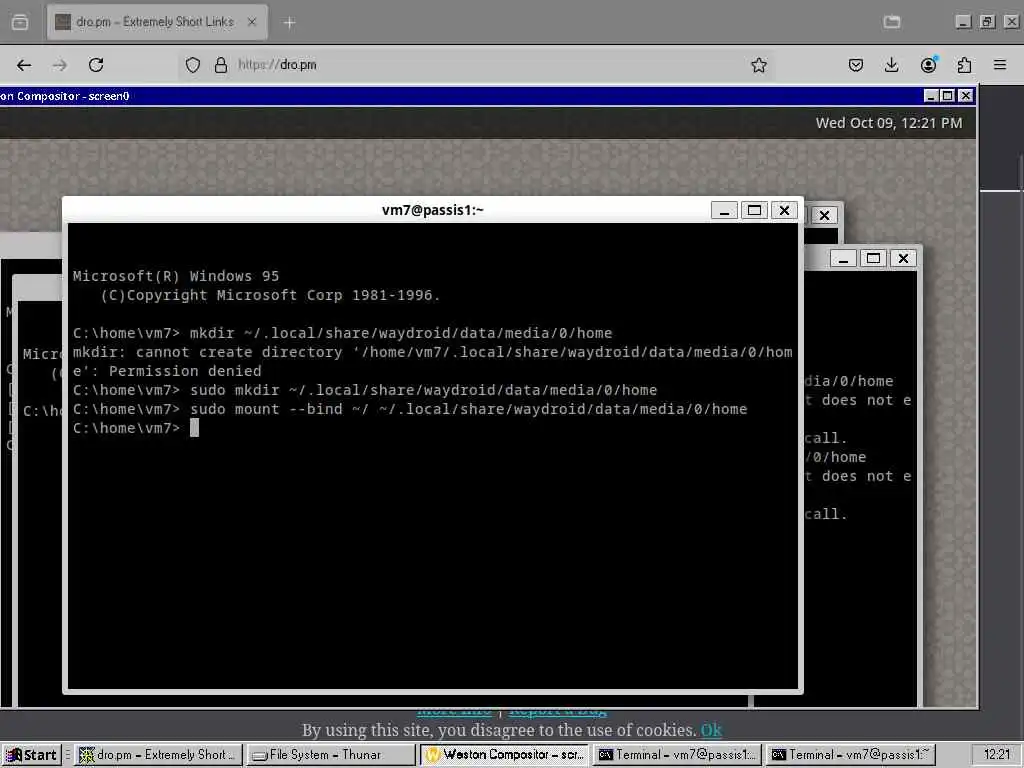This screenshot has width=1024, height=768.
Task: Go back with the browser back arrow
Action: (24, 65)
